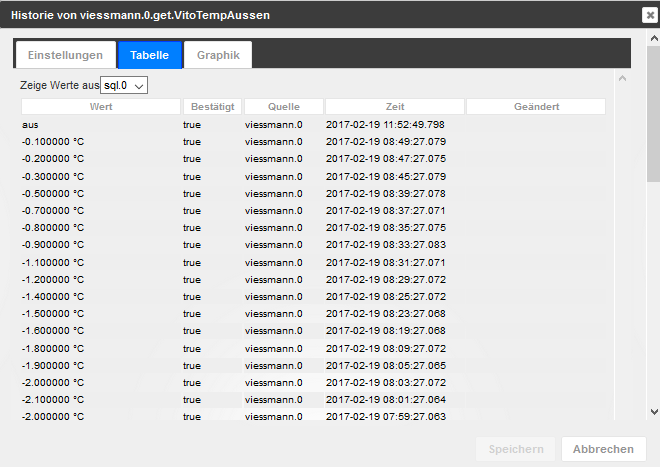Click the Bestätigt column header

coord(213,107)
